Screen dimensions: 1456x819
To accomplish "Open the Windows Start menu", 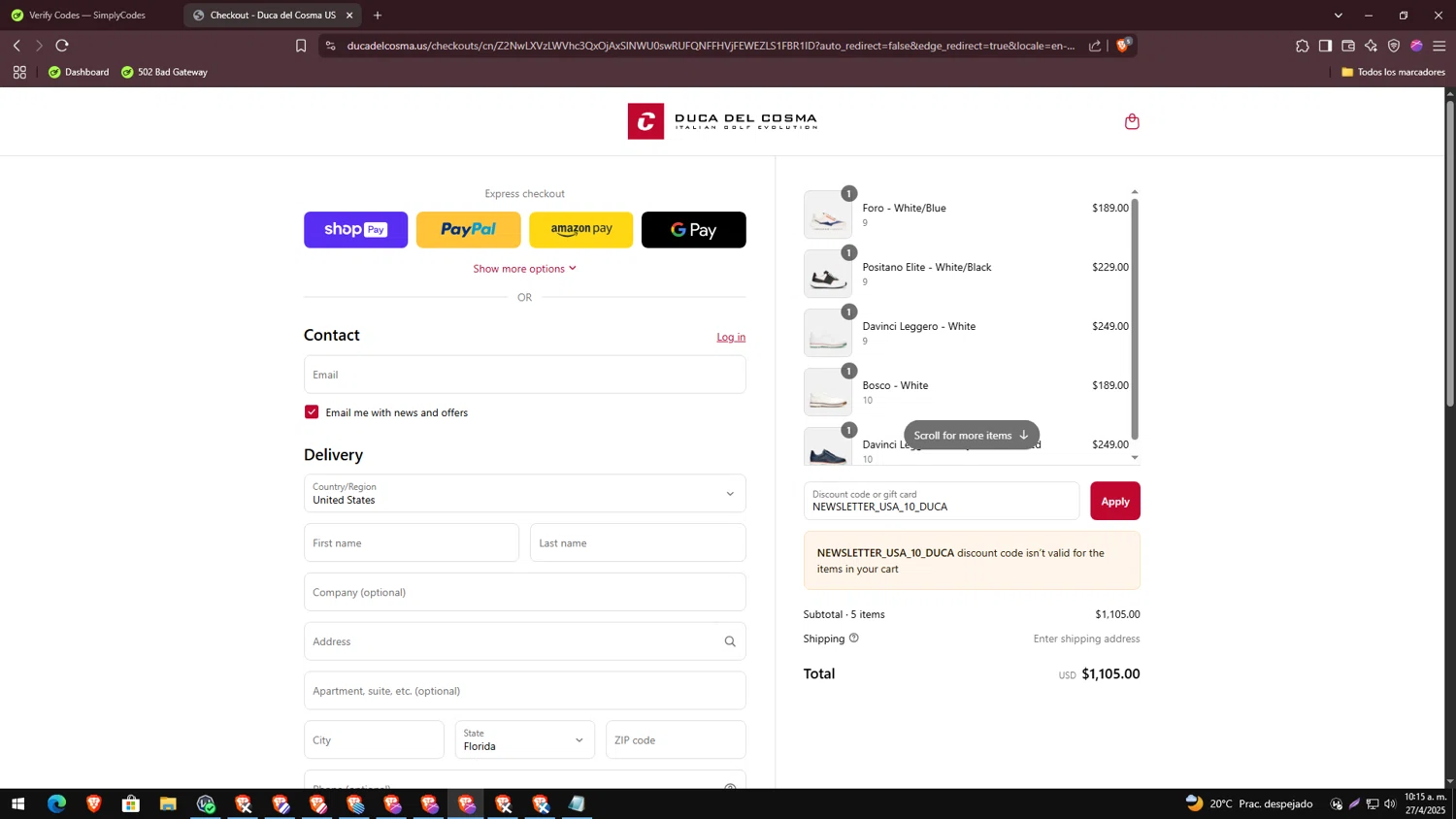I will [x=17, y=803].
